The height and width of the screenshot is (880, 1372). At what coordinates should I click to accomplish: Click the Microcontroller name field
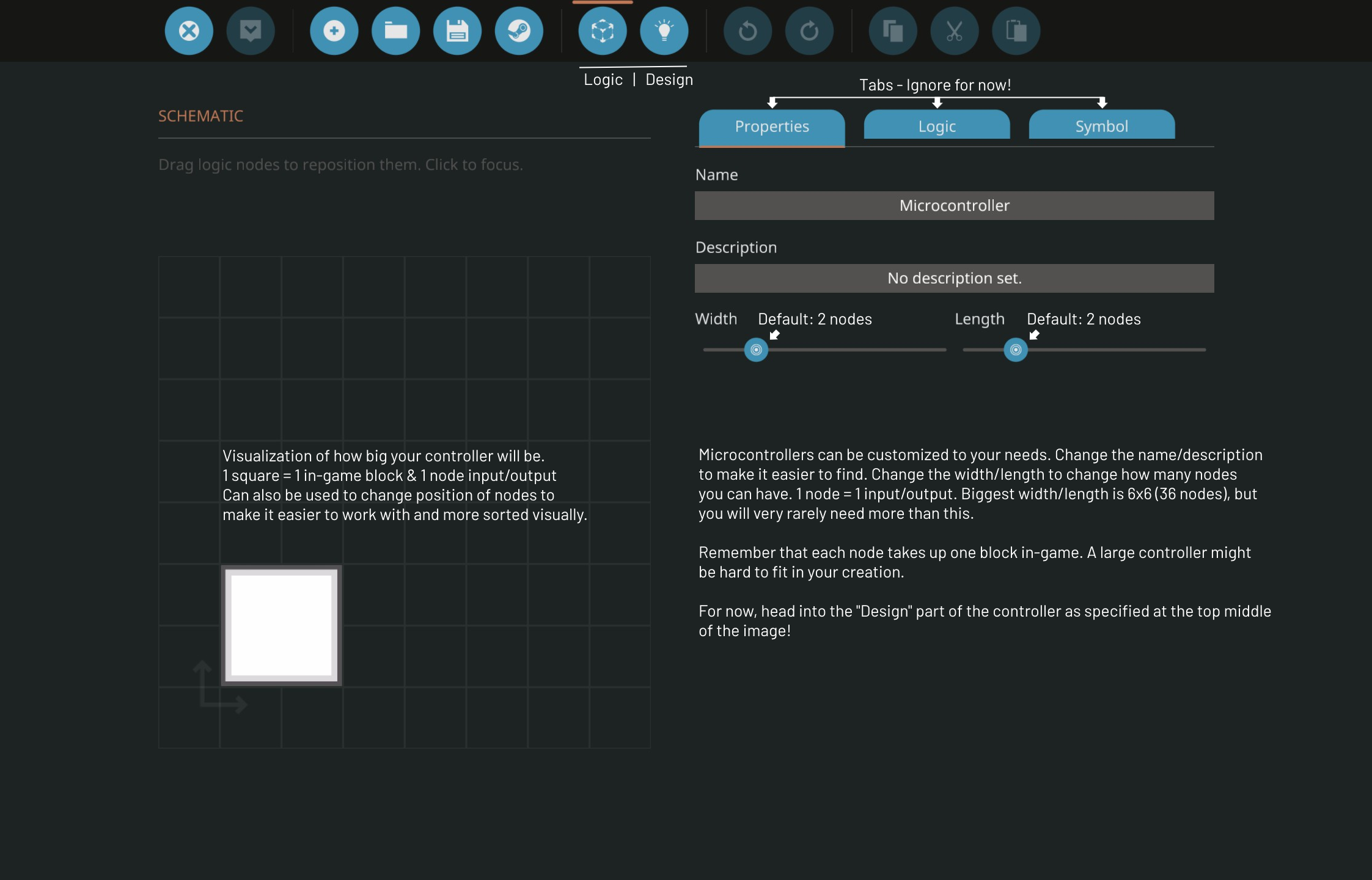(x=954, y=206)
